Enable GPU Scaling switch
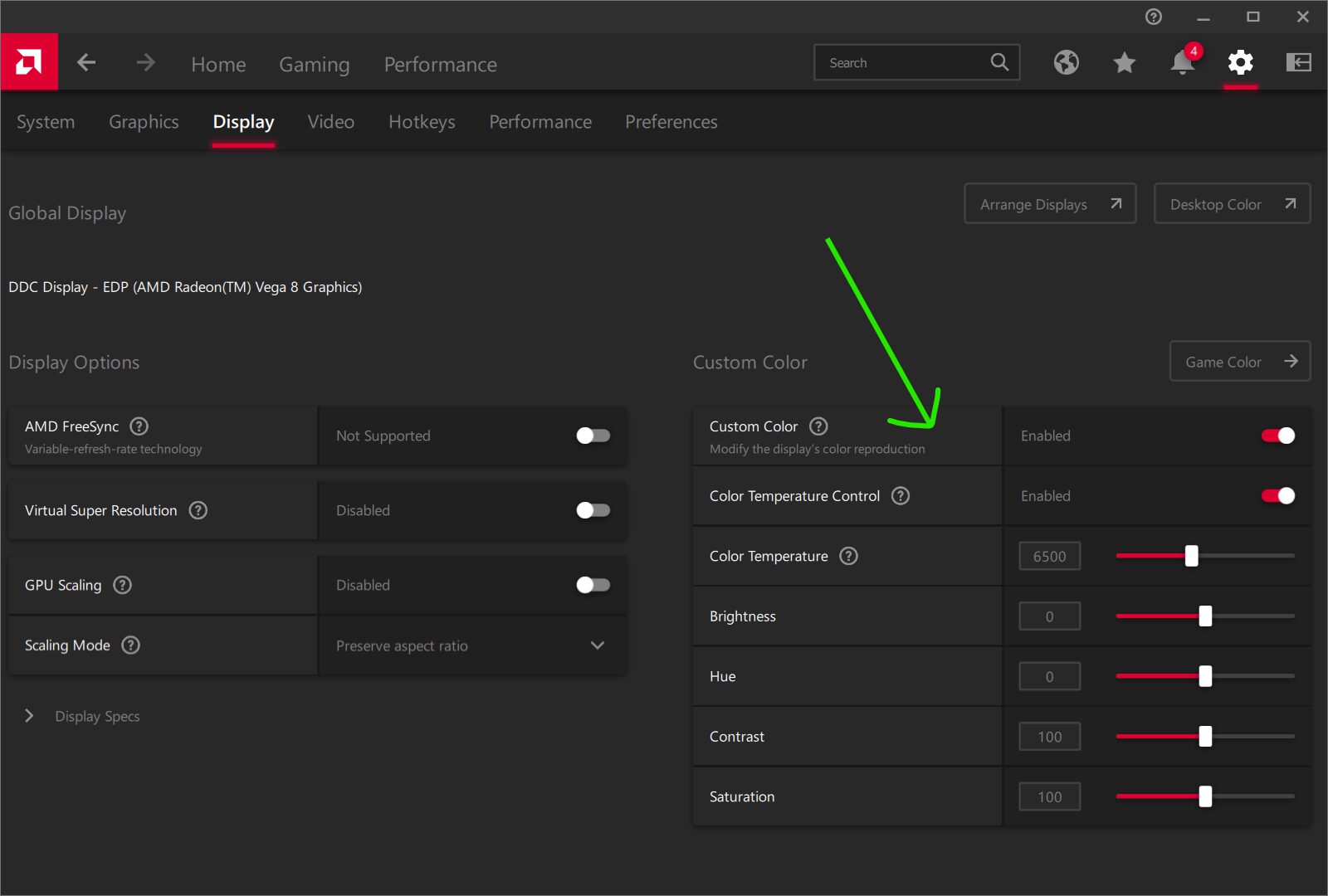The height and width of the screenshot is (896, 1328). (x=593, y=585)
